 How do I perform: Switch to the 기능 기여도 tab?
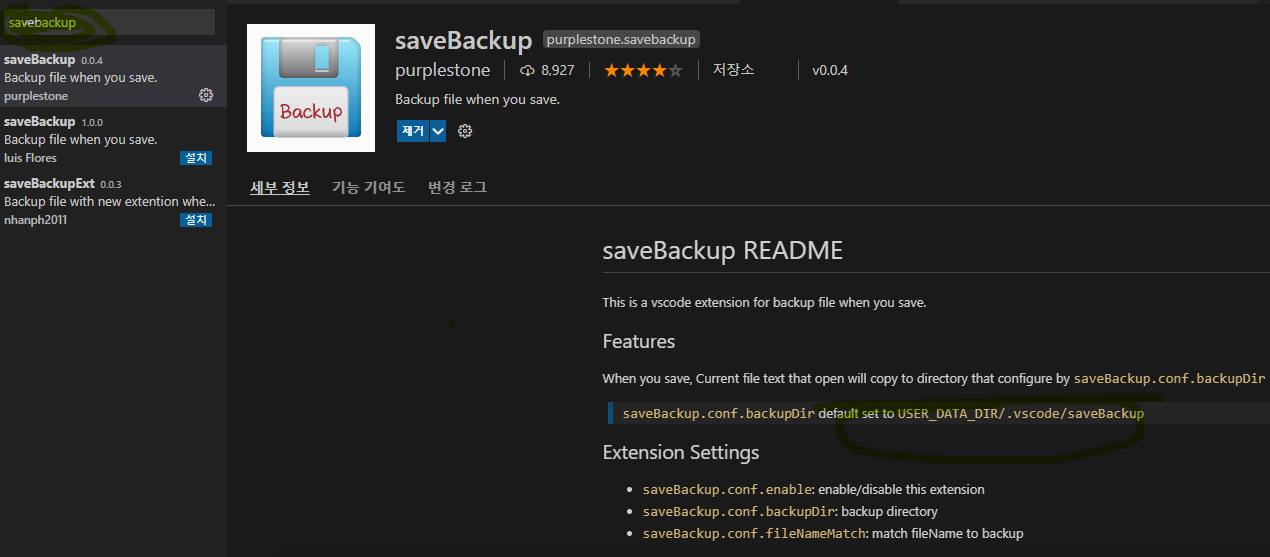pos(369,187)
